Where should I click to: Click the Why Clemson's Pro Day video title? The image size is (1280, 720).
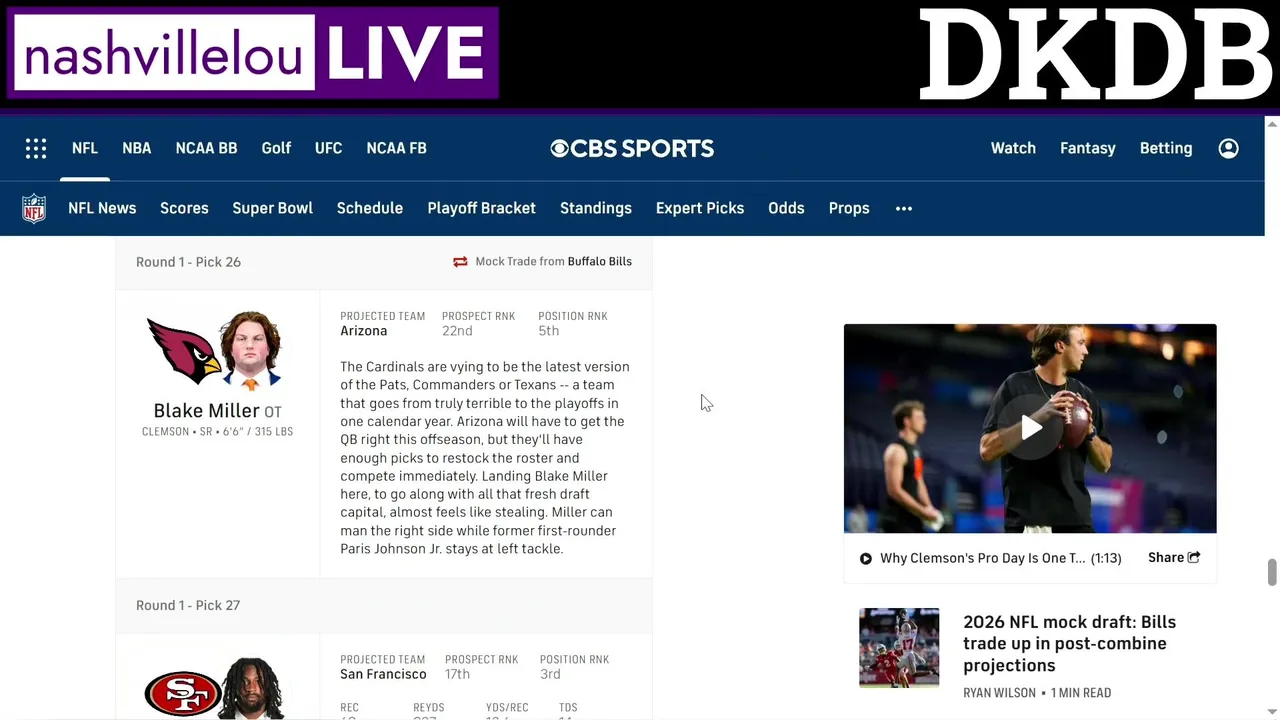(982, 558)
